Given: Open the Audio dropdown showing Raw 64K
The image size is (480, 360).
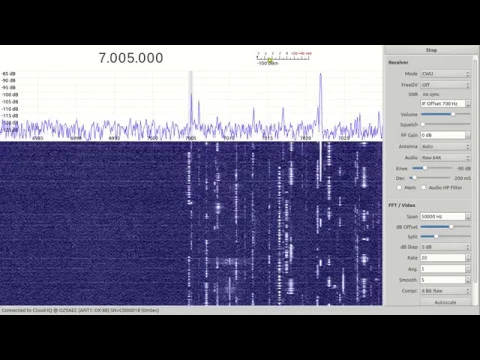Looking at the screenshot, I should coord(445,158).
